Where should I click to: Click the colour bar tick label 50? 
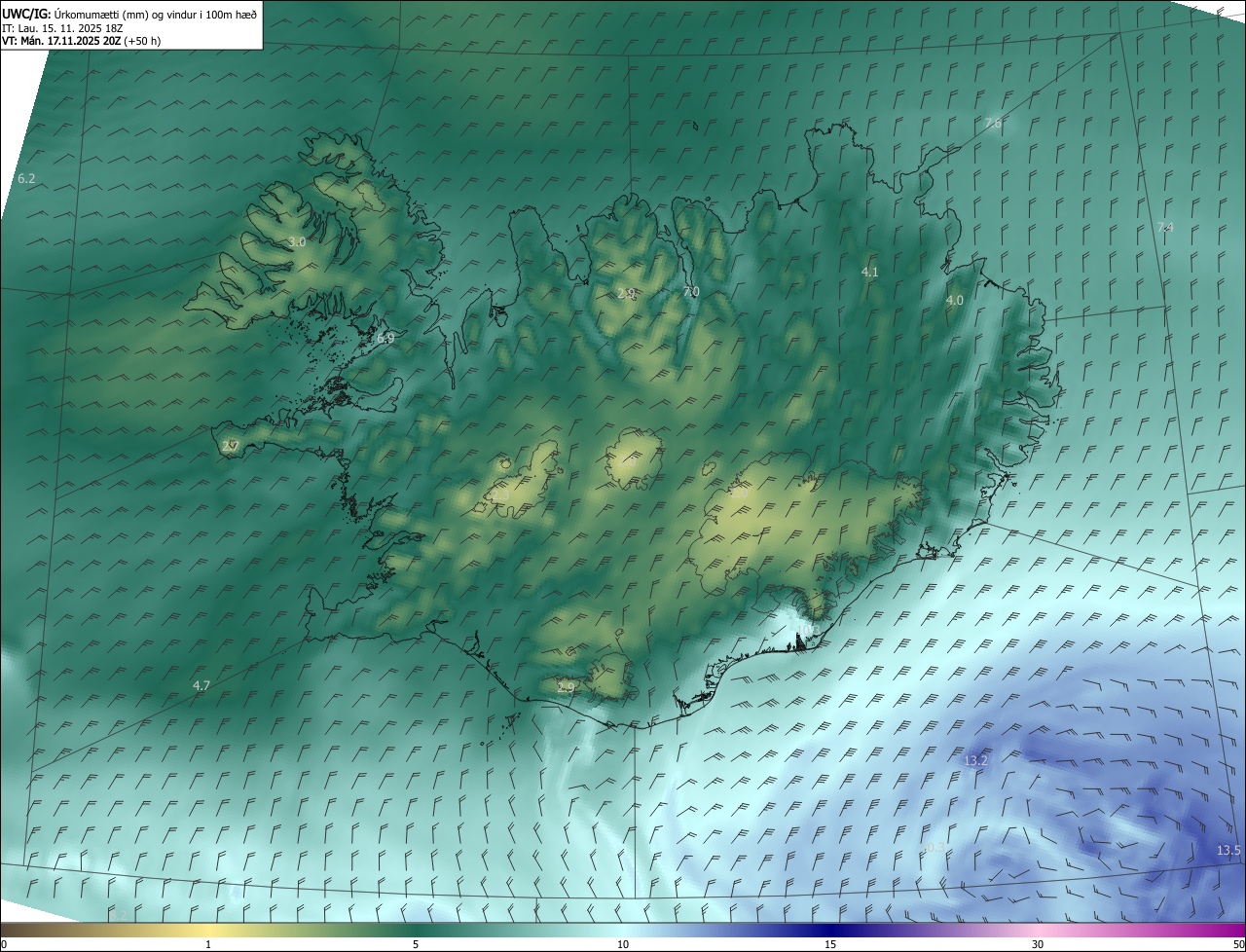click(x=1238, y=944)
